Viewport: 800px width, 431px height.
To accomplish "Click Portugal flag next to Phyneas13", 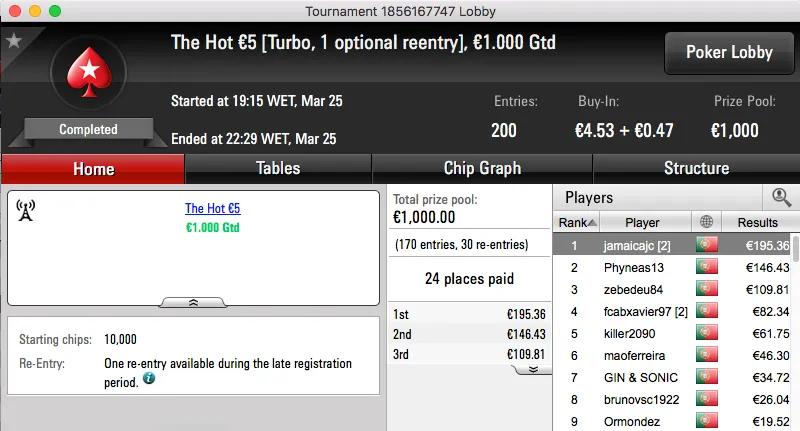I will 708,267.
